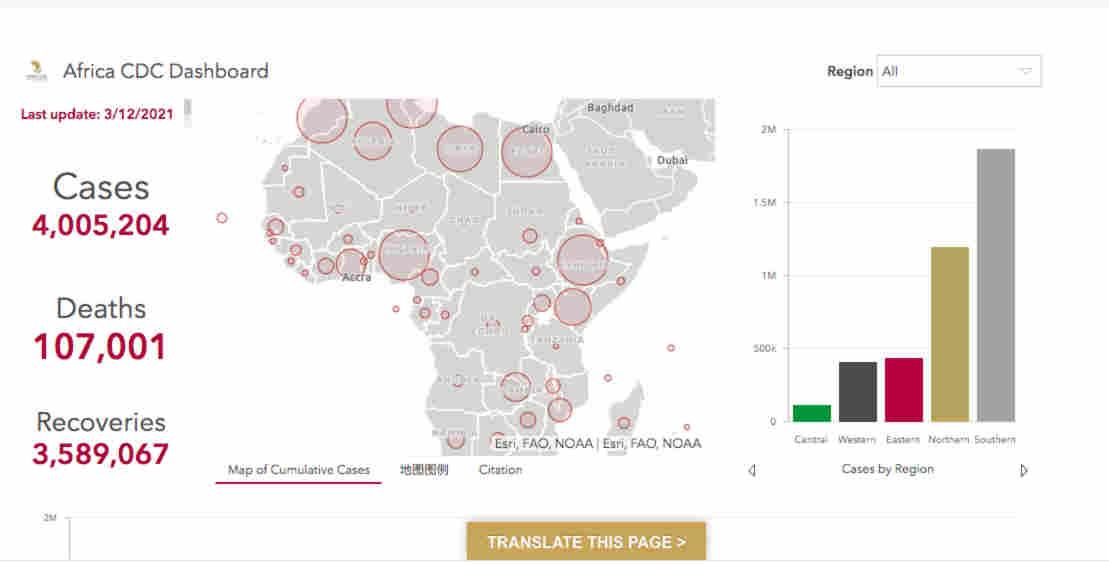This screenshot has height=564, width=1109.
Task: Click the Central axis label
Action: [x=811, y=439]
